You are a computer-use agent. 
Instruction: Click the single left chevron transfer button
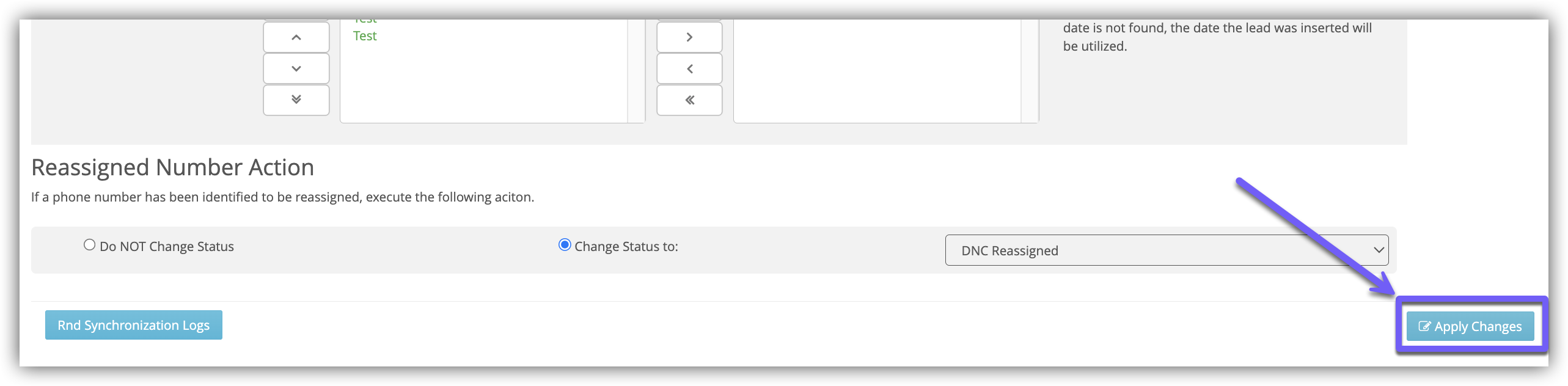[x=689, y=68]
